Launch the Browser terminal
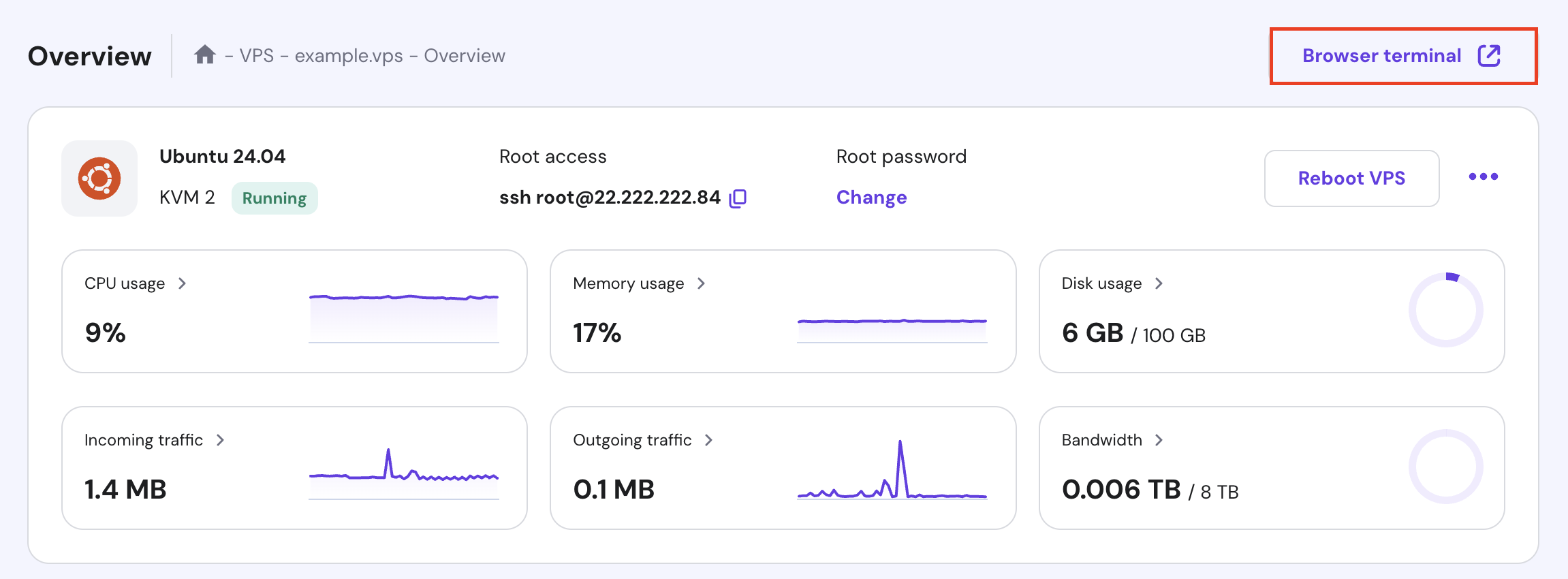 (1381, 56)
